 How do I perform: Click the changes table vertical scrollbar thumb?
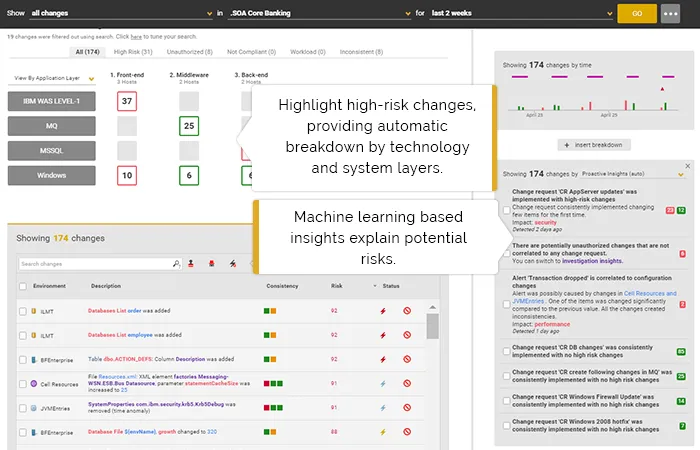click(x=432, y=326)
